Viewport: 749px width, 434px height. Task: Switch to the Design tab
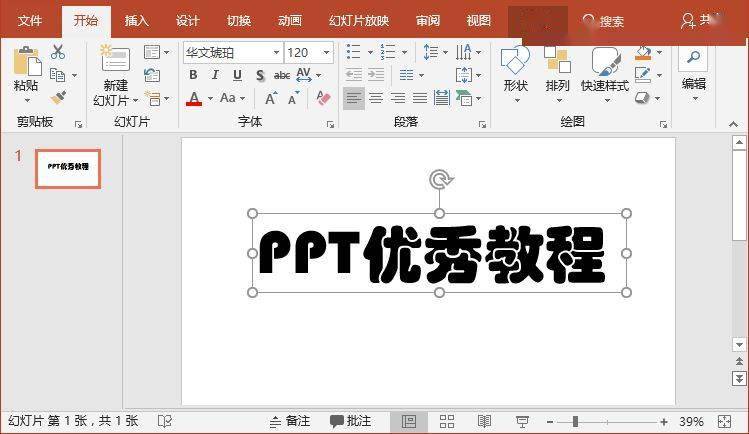(x=187, y=21)
